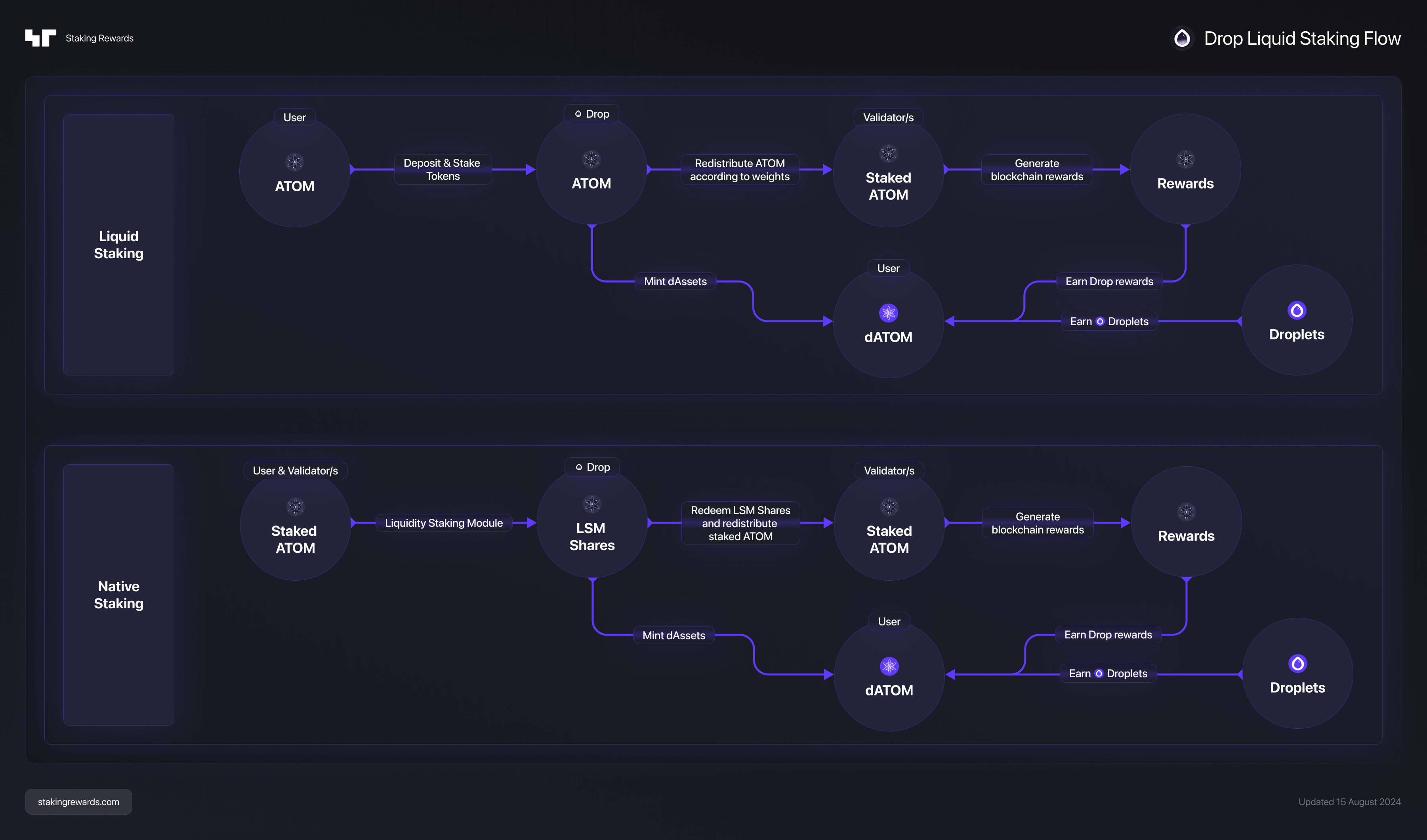Click atom icon in Liquid Staking Staked ATOM node

(x=888, y=153)
